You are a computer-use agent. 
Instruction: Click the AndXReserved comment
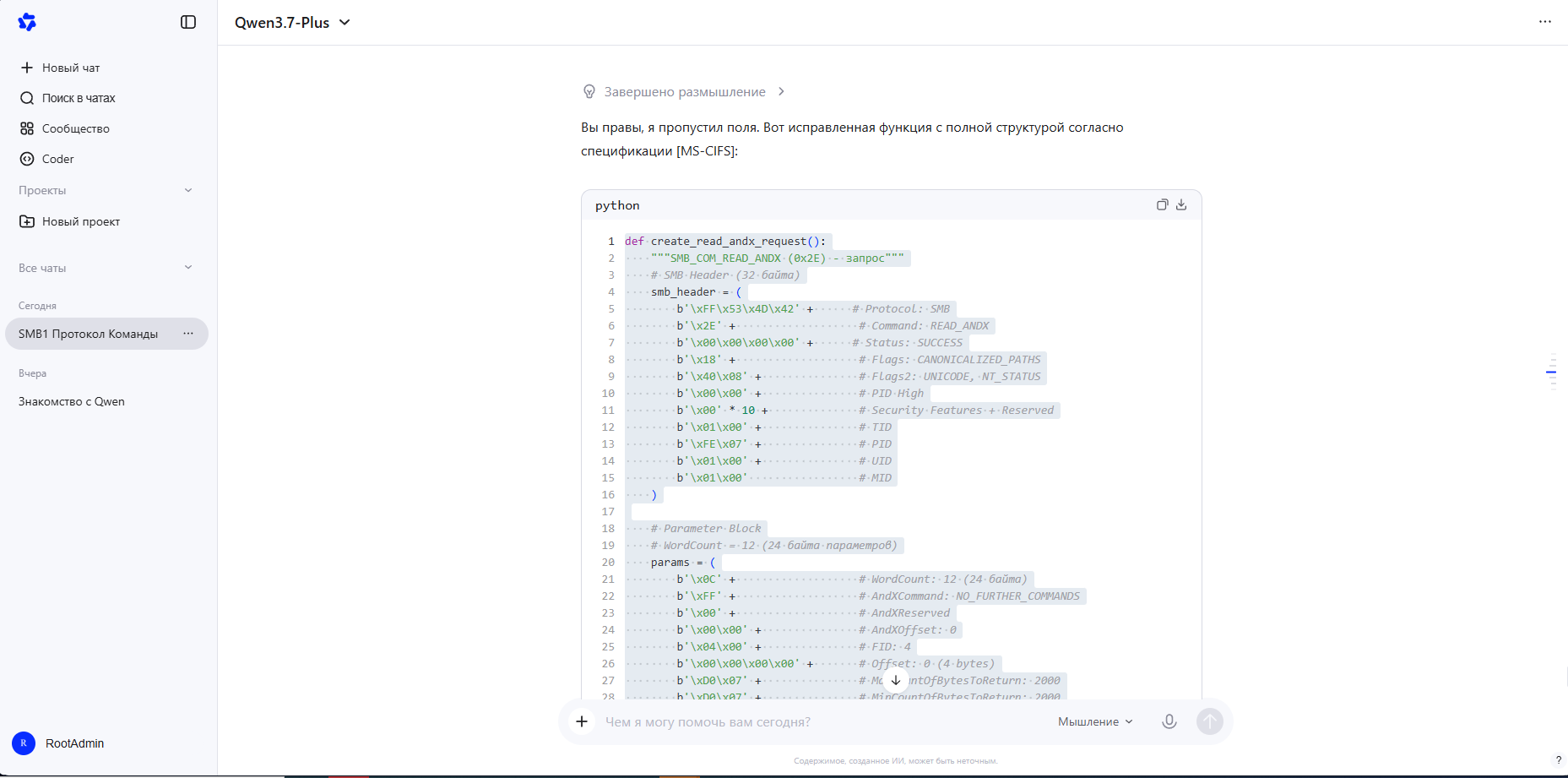click(x=904, y=612)
